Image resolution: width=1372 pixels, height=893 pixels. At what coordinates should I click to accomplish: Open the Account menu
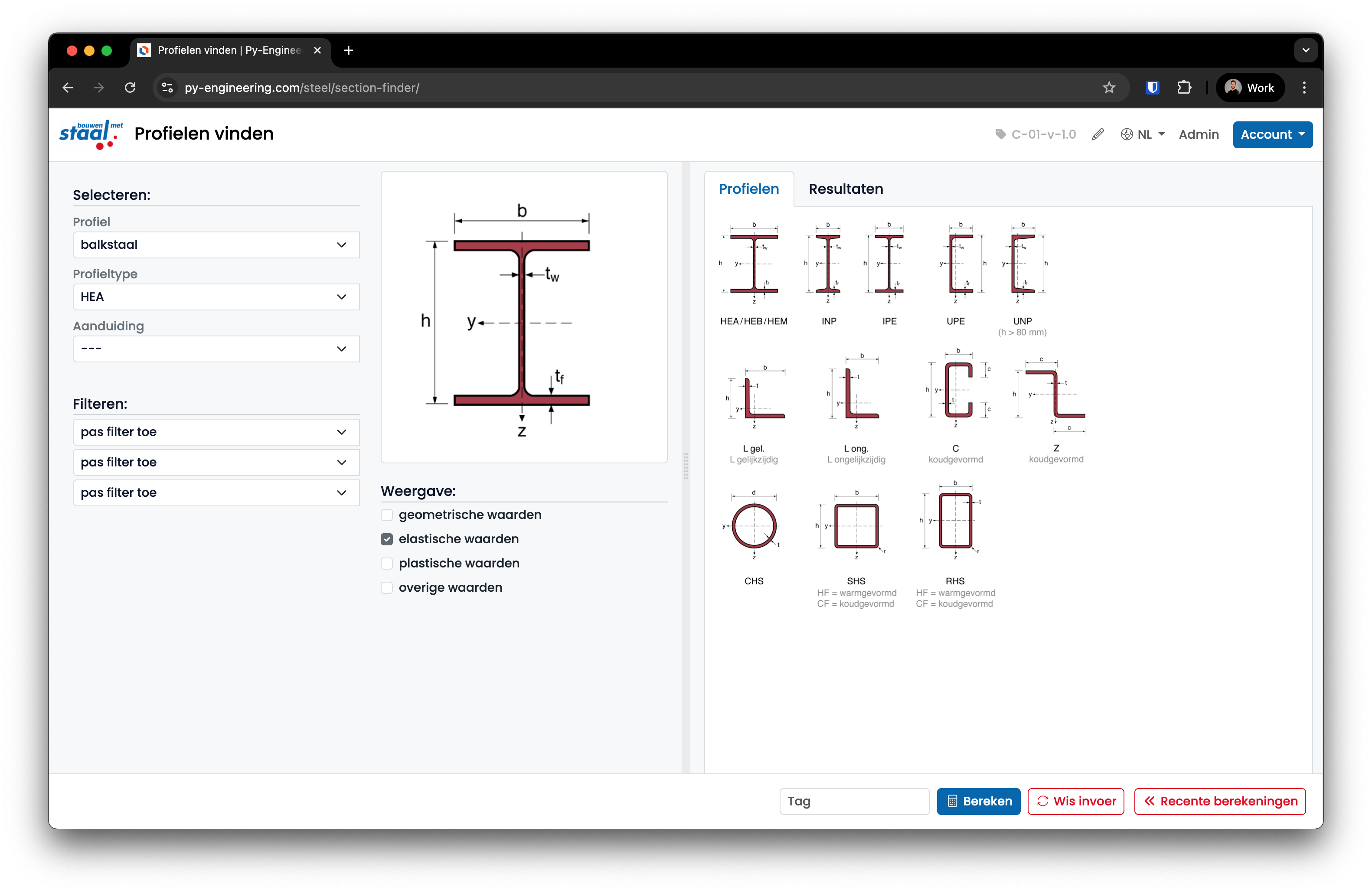coord(1272,134)
